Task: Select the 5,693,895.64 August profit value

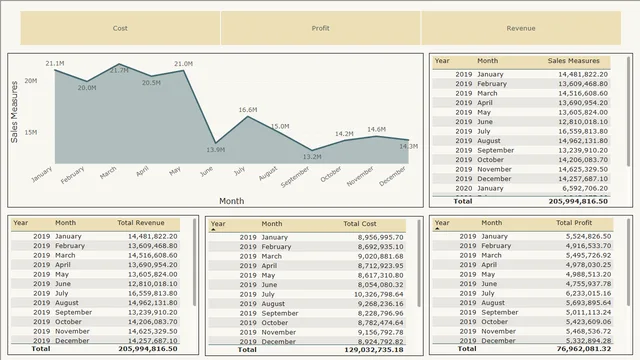Action: pos(588,303)
